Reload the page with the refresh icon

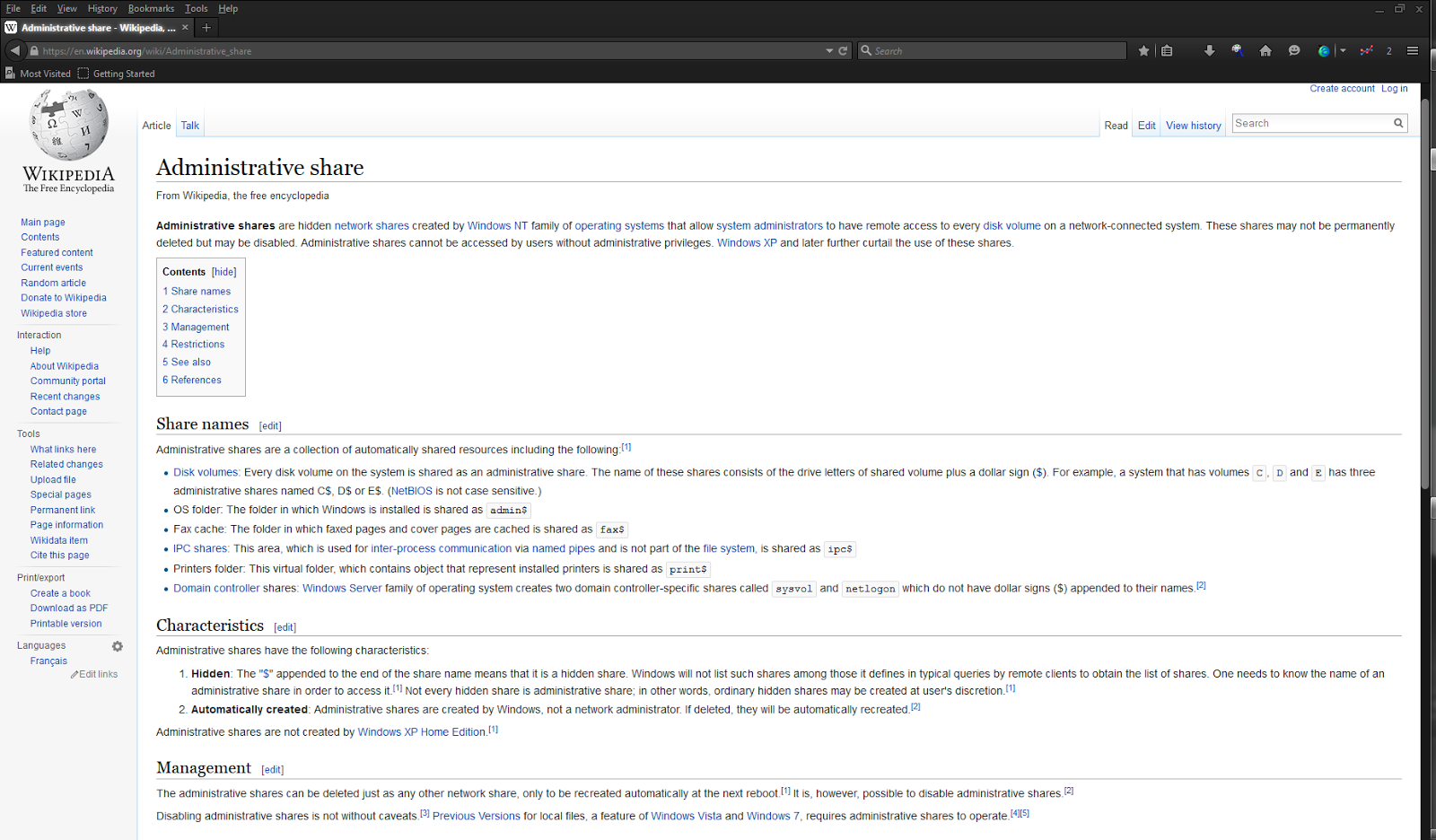[x=843, y=51]
